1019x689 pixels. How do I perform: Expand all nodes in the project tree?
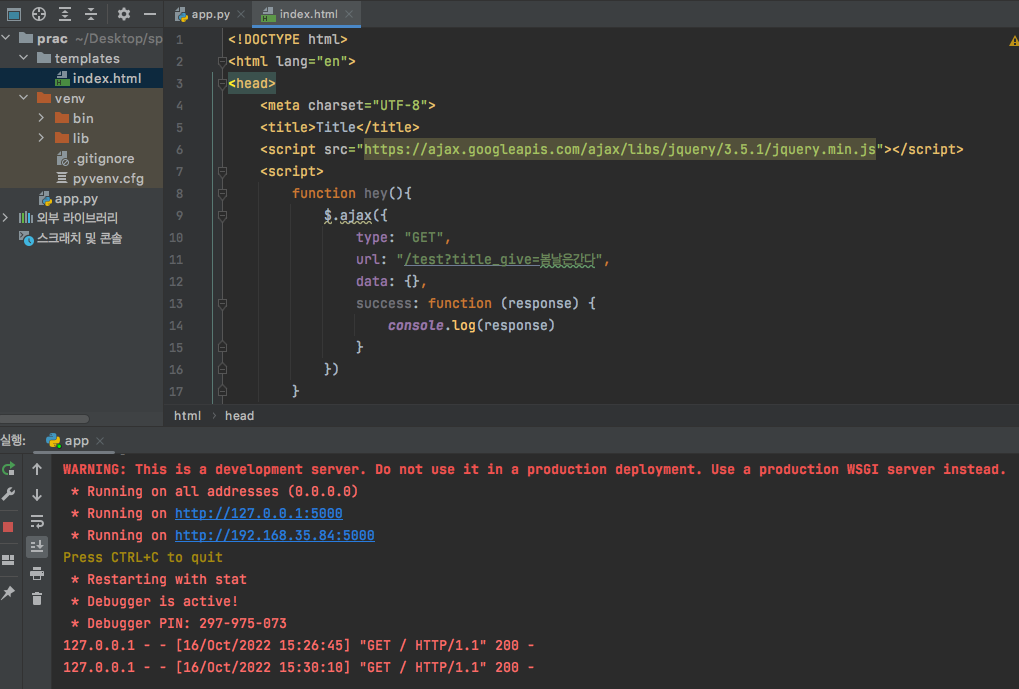65,14
